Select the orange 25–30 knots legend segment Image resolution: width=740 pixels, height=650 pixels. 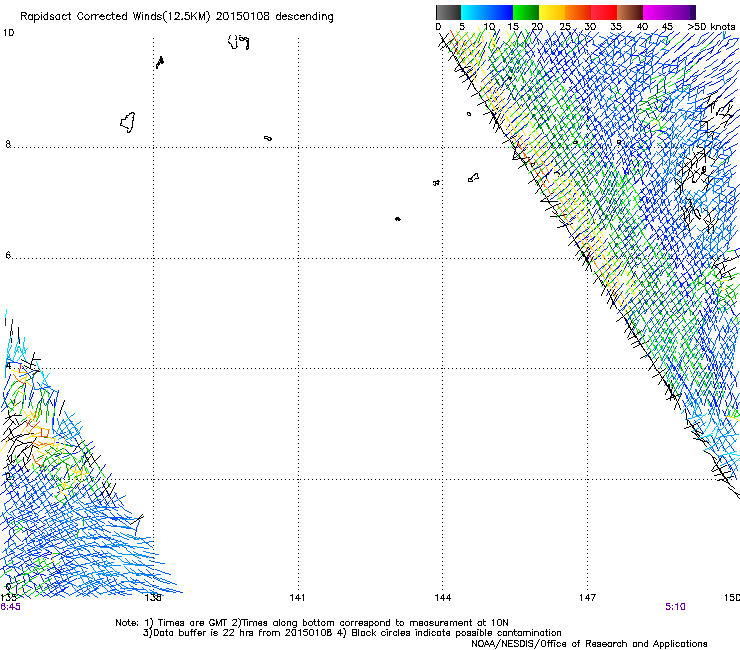578,12
